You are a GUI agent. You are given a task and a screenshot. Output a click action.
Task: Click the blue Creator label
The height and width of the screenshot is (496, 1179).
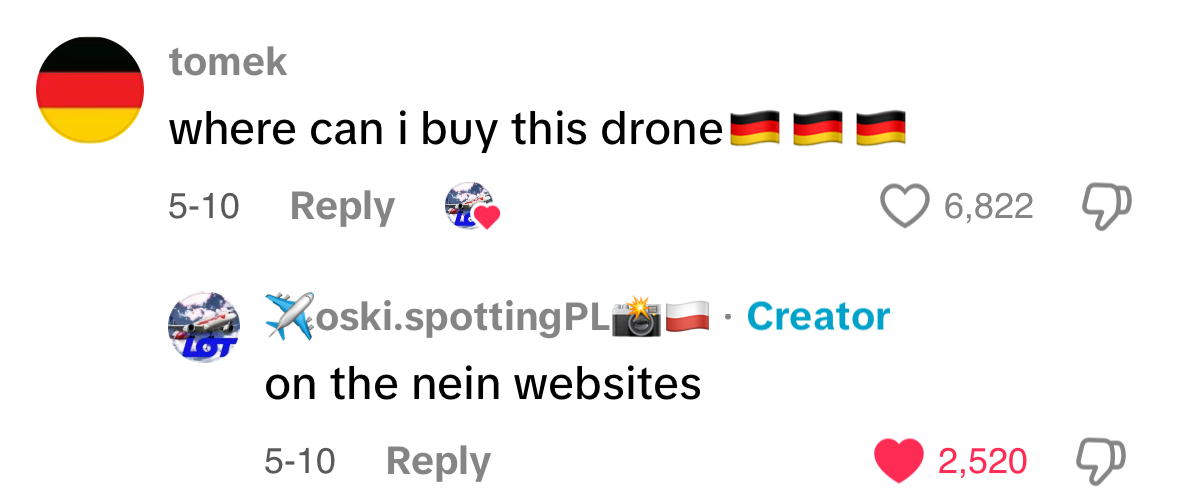point(818,316)
